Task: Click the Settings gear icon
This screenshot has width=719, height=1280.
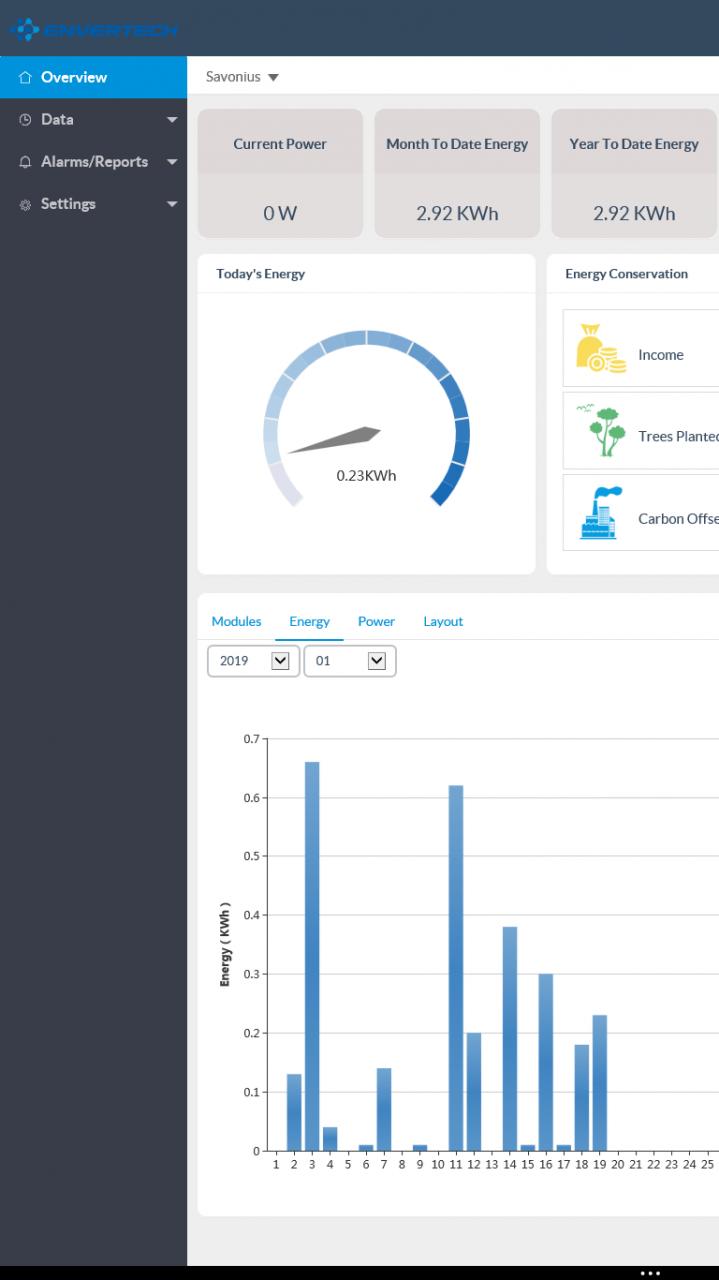Action: (26, 204)
